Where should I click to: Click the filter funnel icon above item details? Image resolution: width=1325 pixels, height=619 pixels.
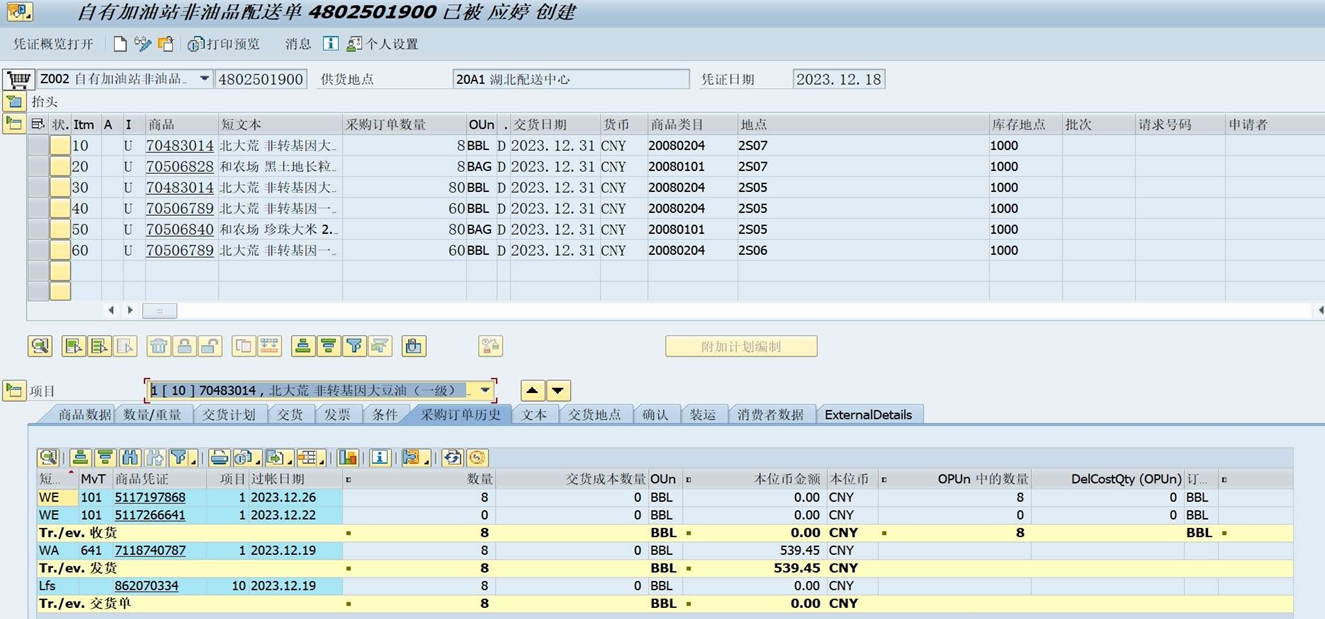(x=354, y=346)
